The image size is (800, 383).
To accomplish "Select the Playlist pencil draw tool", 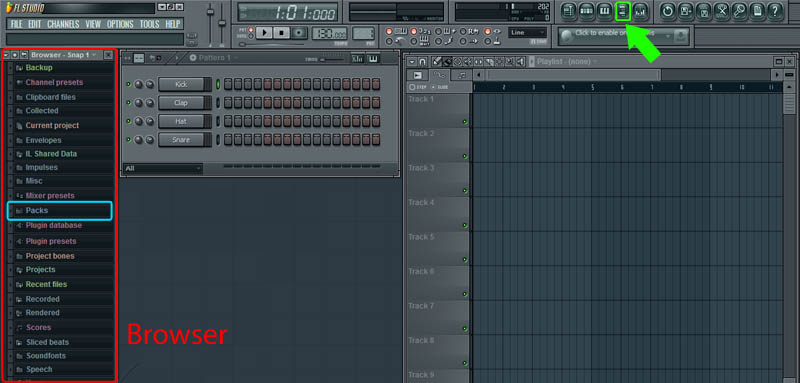I will pyautogui.click(x=437, y=62).
